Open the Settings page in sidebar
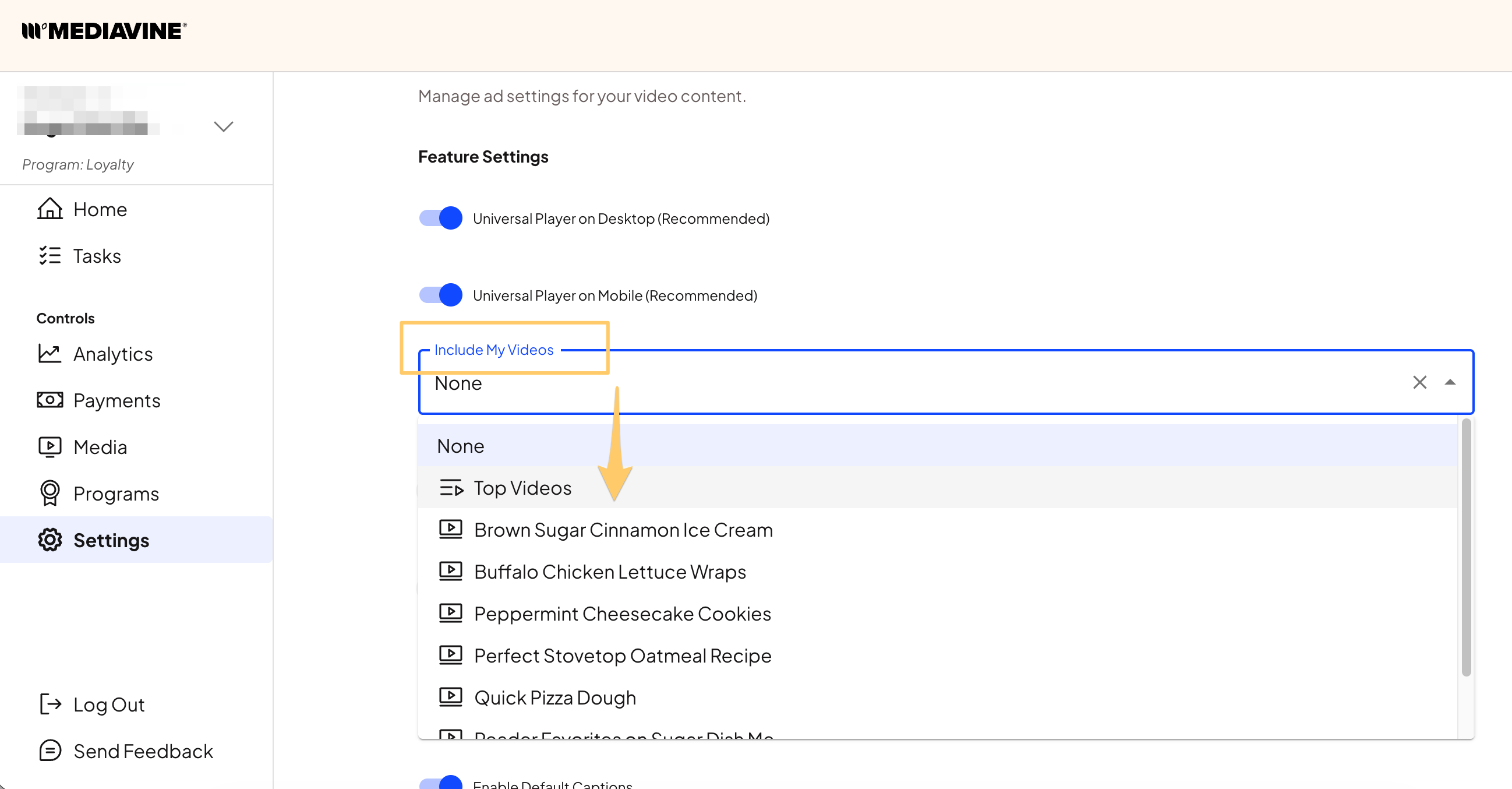 coord(111,541)
